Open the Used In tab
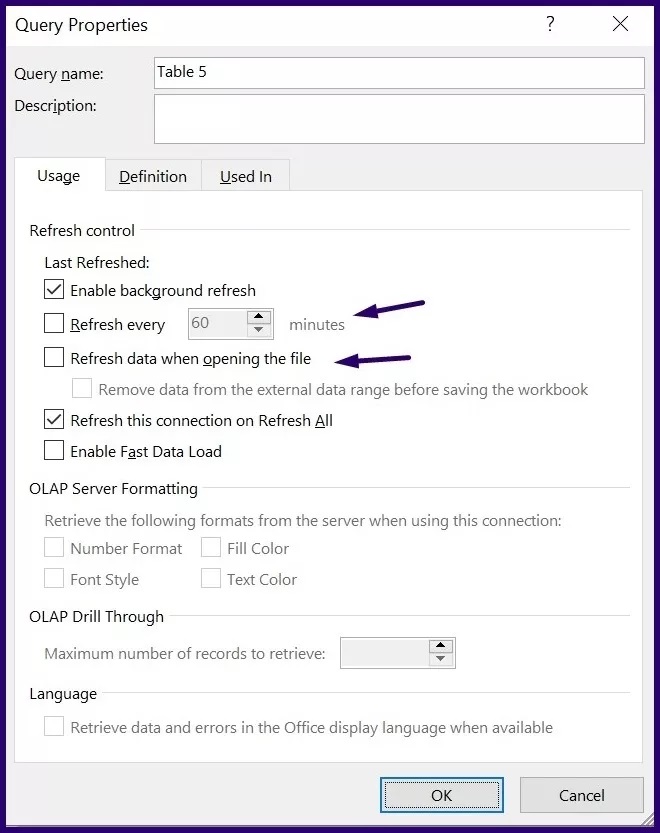This screenshot has height=833, width=660. click(246, 176)
